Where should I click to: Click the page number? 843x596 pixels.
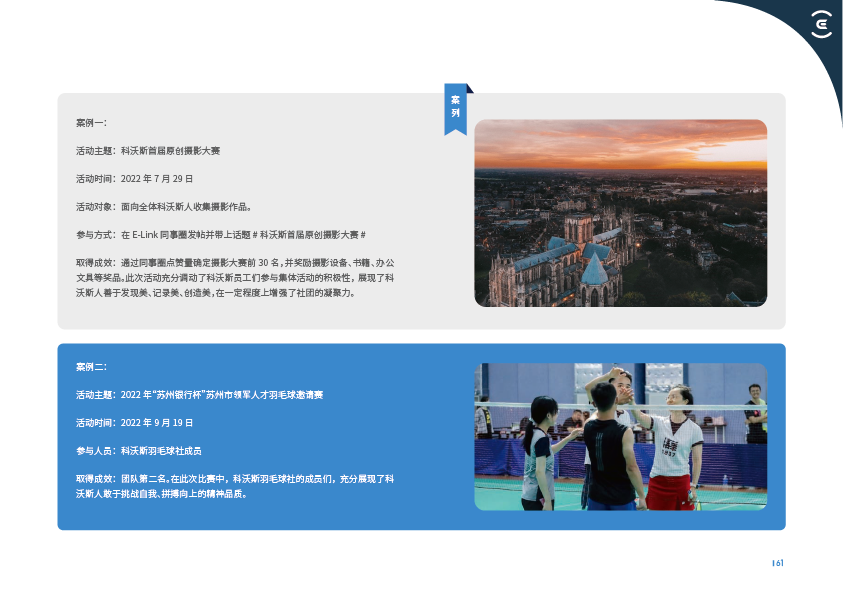click(x=777, y=563)
